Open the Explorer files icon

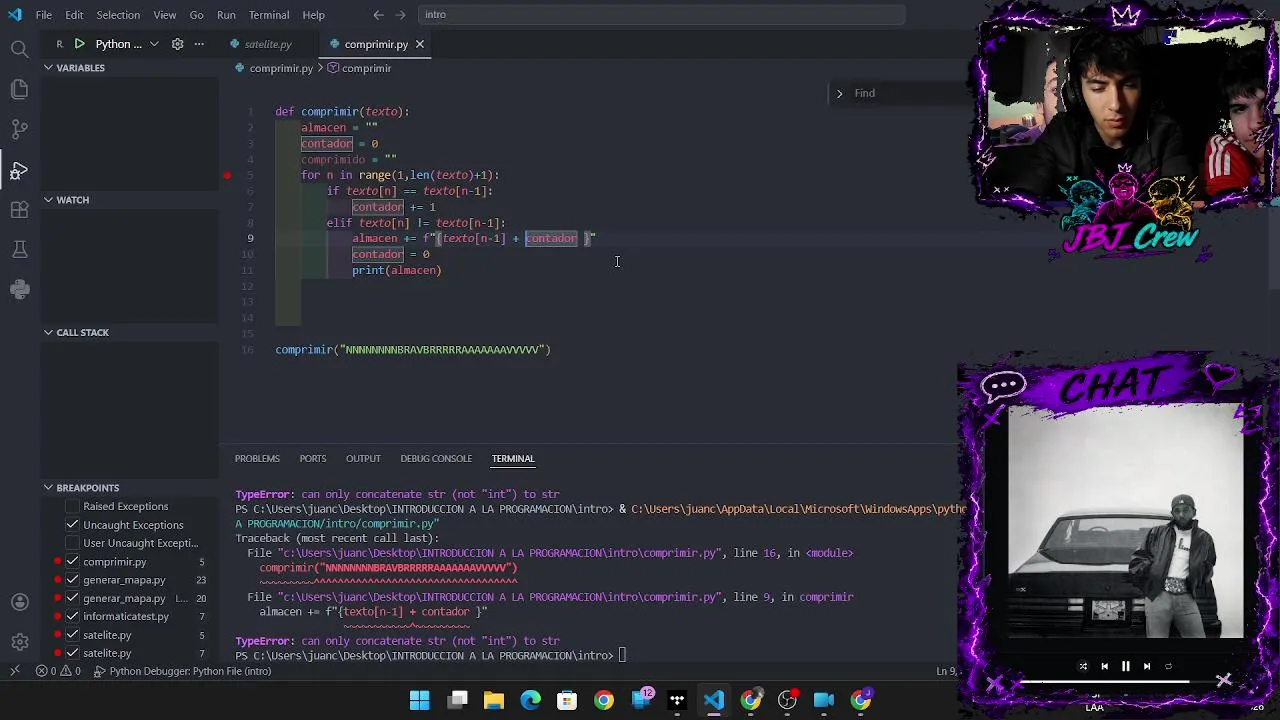click(x=19, y=89)
